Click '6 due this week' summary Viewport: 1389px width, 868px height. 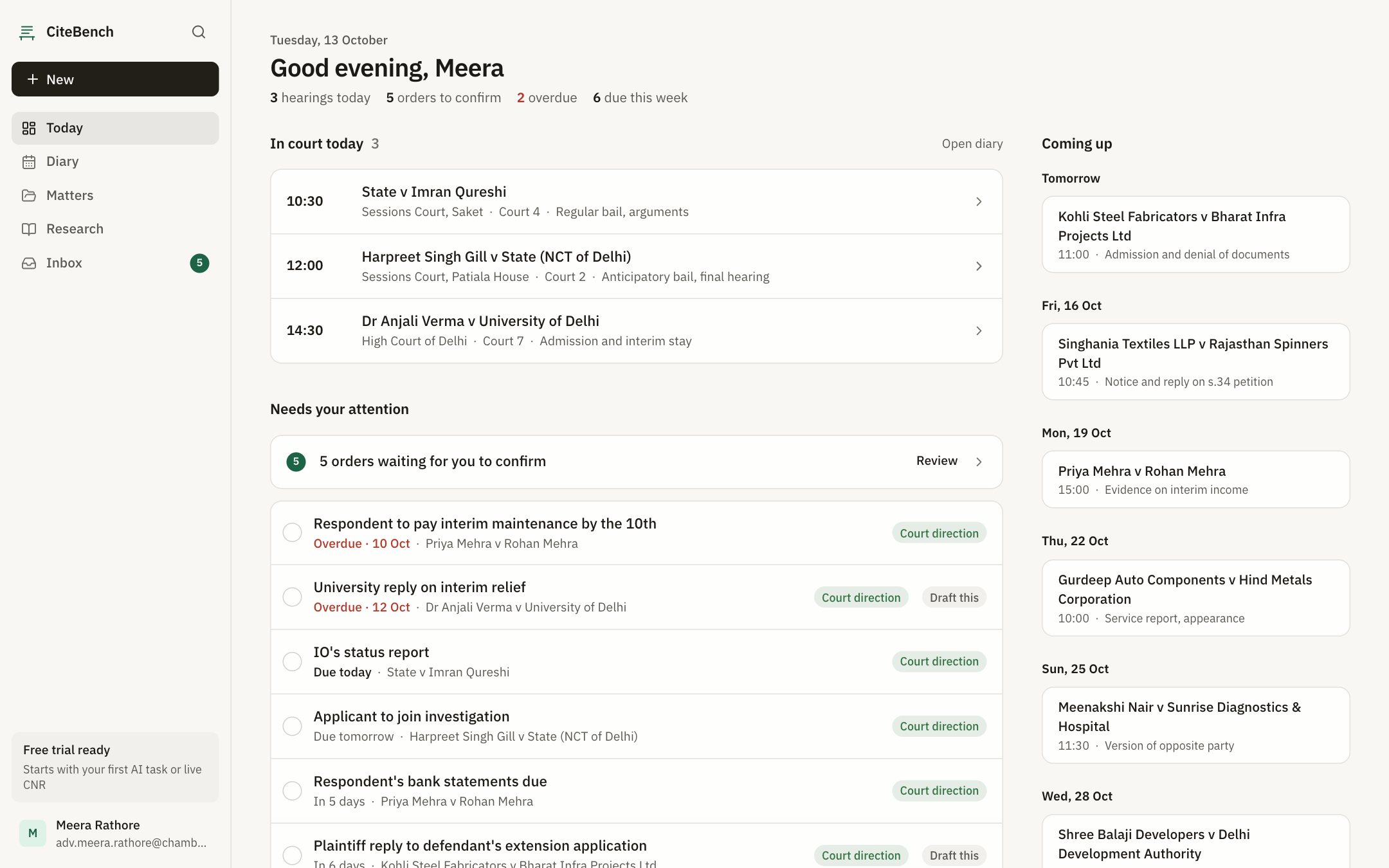point(640,98)
